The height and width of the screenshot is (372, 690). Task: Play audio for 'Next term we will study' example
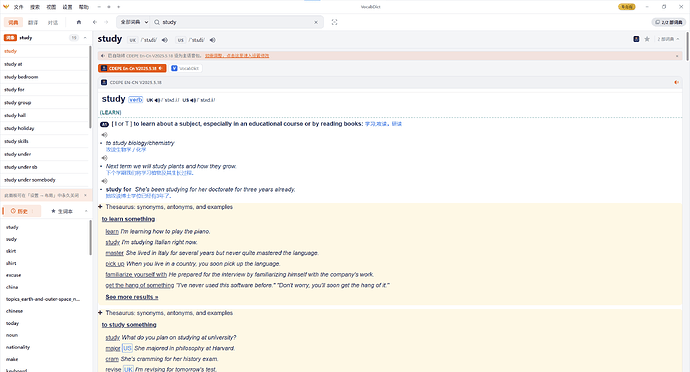point(105,158)
